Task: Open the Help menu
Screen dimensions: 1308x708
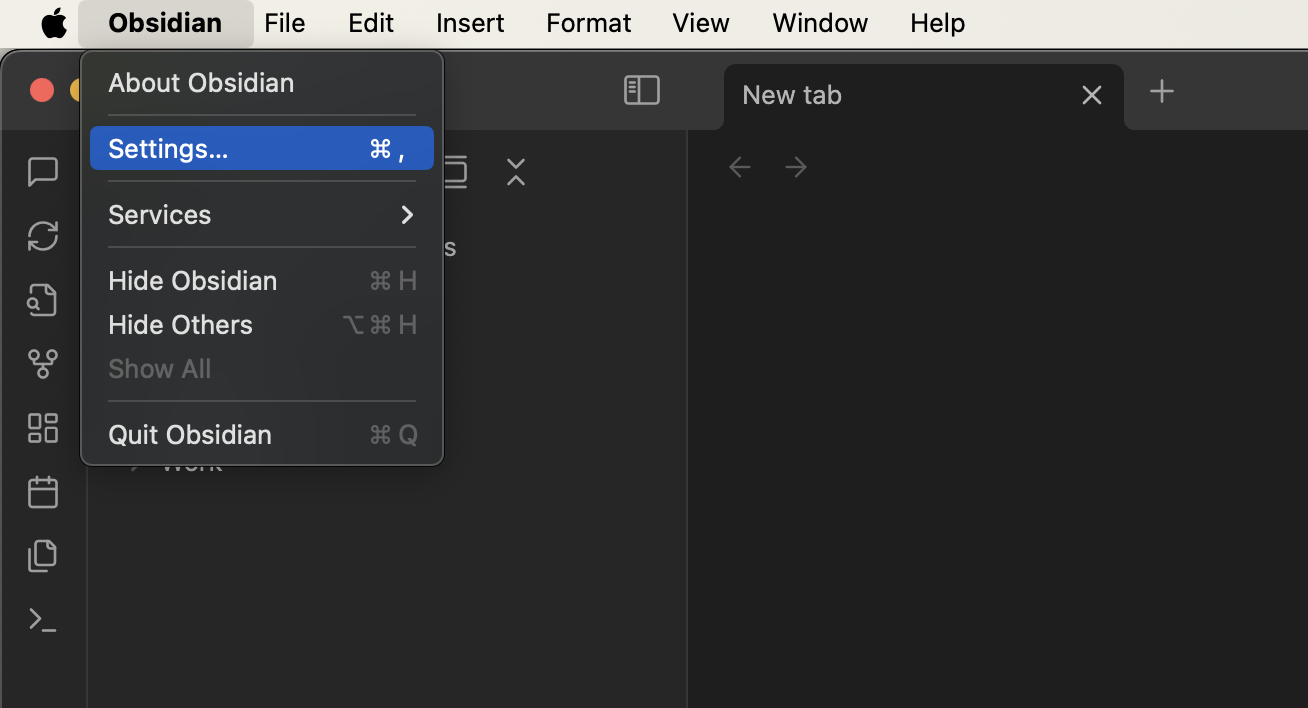Action: pos(938,23)
